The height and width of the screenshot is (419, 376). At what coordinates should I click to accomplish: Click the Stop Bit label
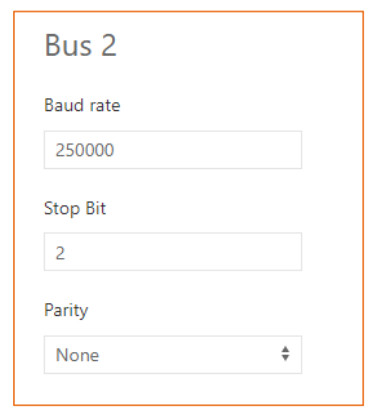(x=75, y=209)
